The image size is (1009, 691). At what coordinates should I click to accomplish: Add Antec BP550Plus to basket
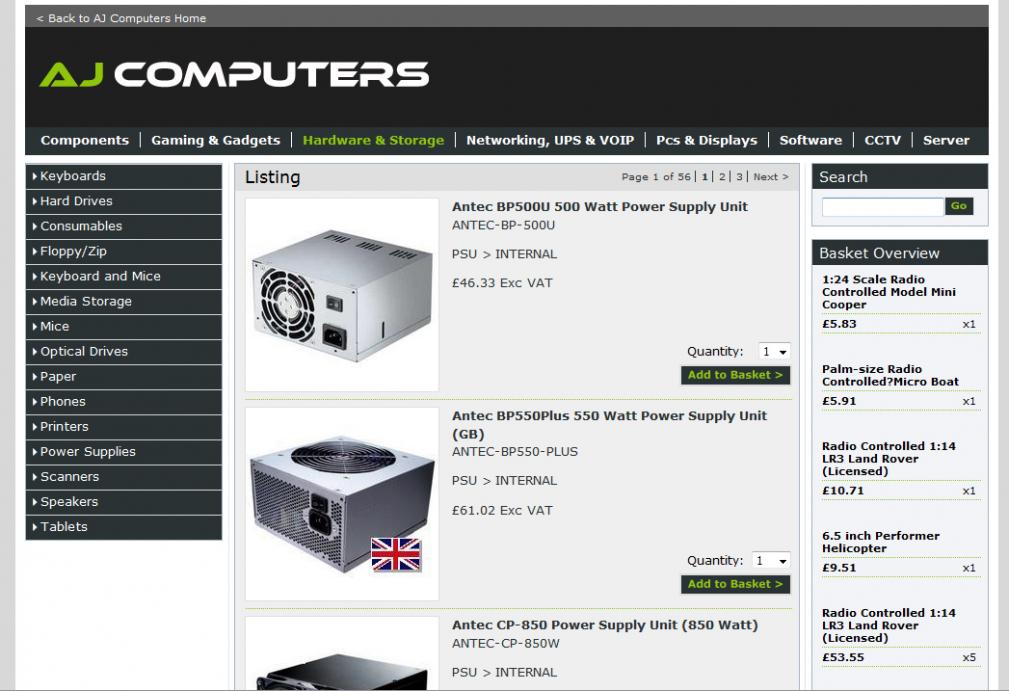click(736, 584)
